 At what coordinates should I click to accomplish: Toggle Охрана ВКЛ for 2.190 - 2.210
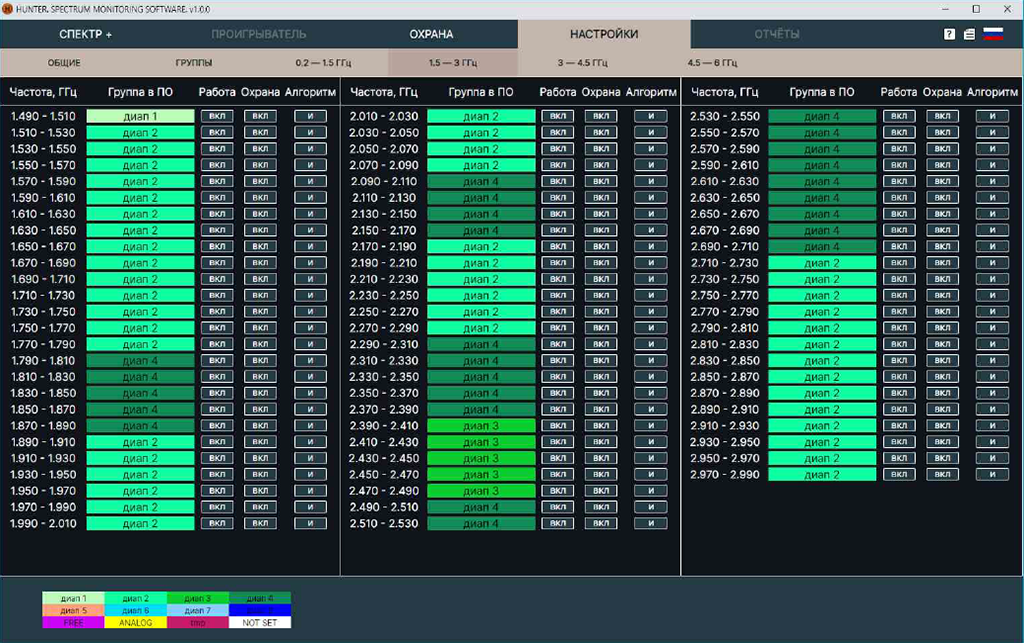coord(601,263)
